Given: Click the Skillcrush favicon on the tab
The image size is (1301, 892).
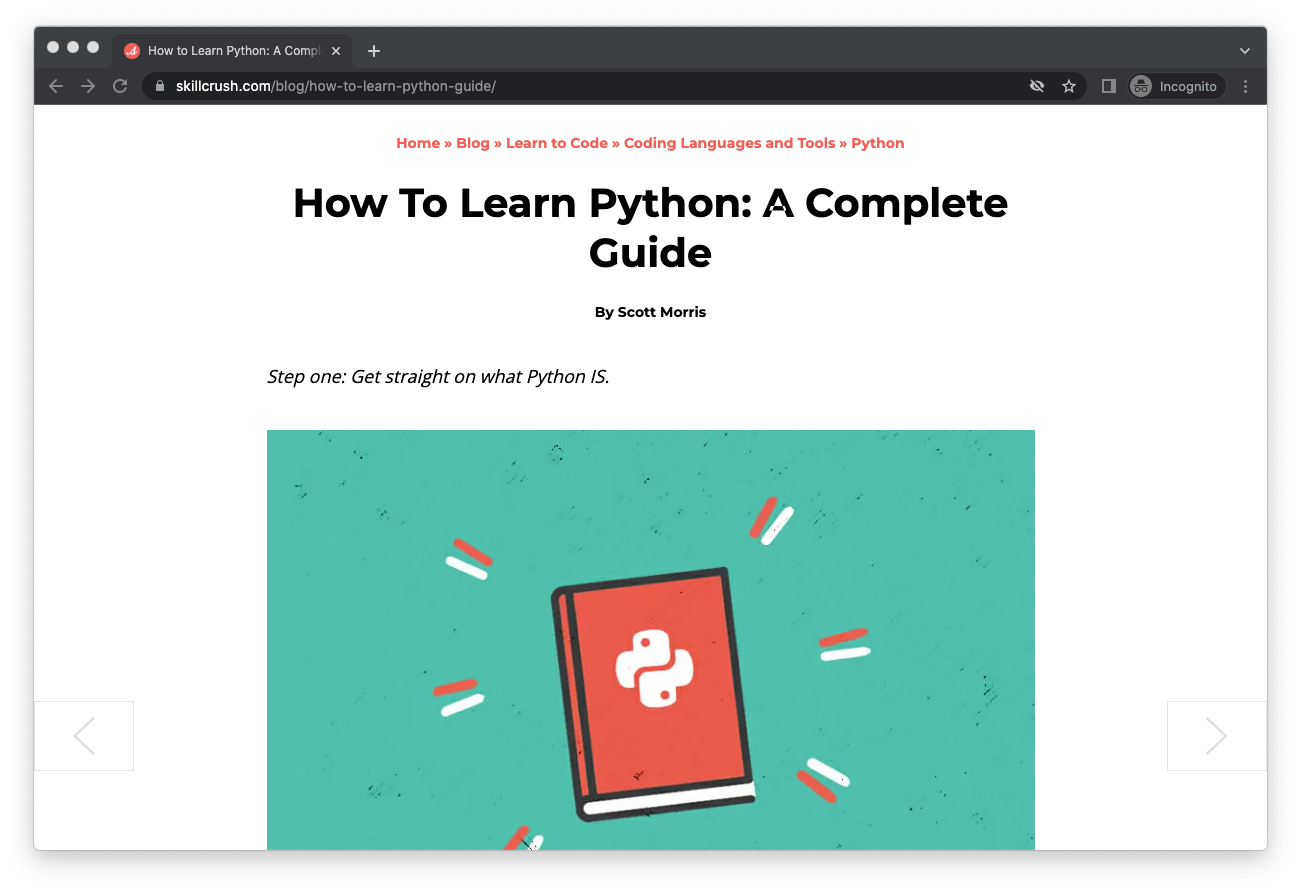Looking at the screenshot, I should tap(131, 50).
